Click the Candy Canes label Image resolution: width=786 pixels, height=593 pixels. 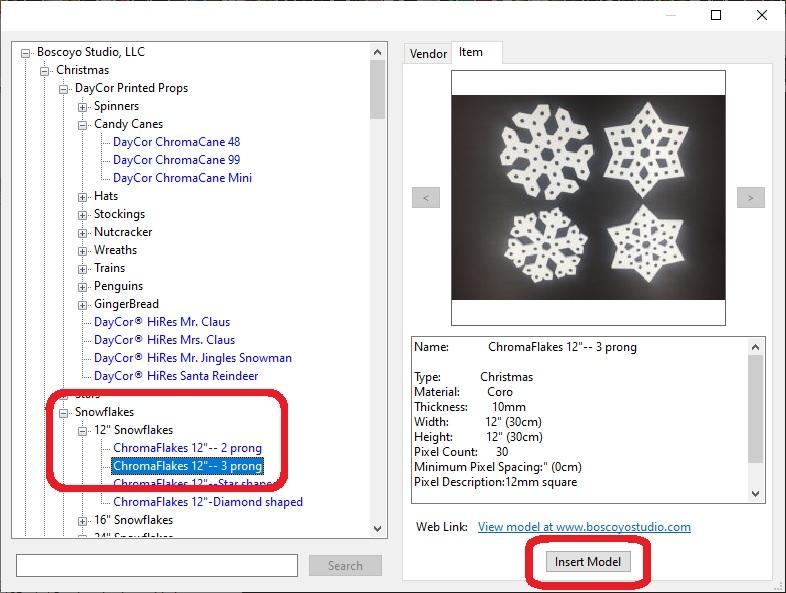(128, 124)
